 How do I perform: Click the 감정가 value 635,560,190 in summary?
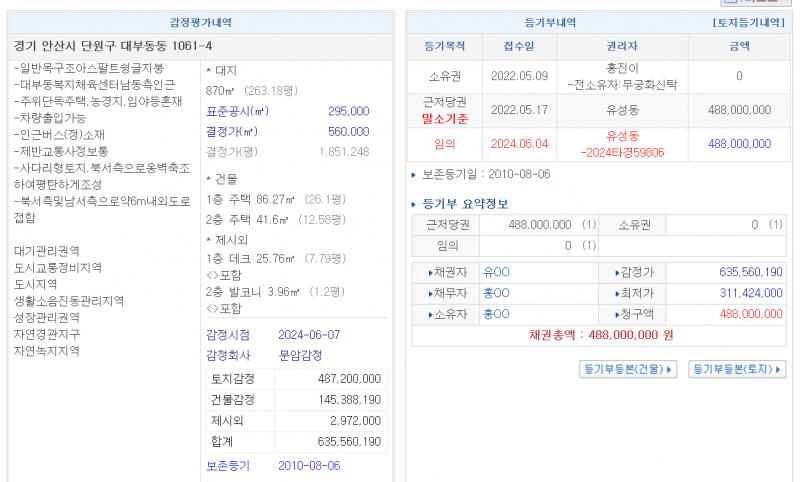[x=736, y=272]
